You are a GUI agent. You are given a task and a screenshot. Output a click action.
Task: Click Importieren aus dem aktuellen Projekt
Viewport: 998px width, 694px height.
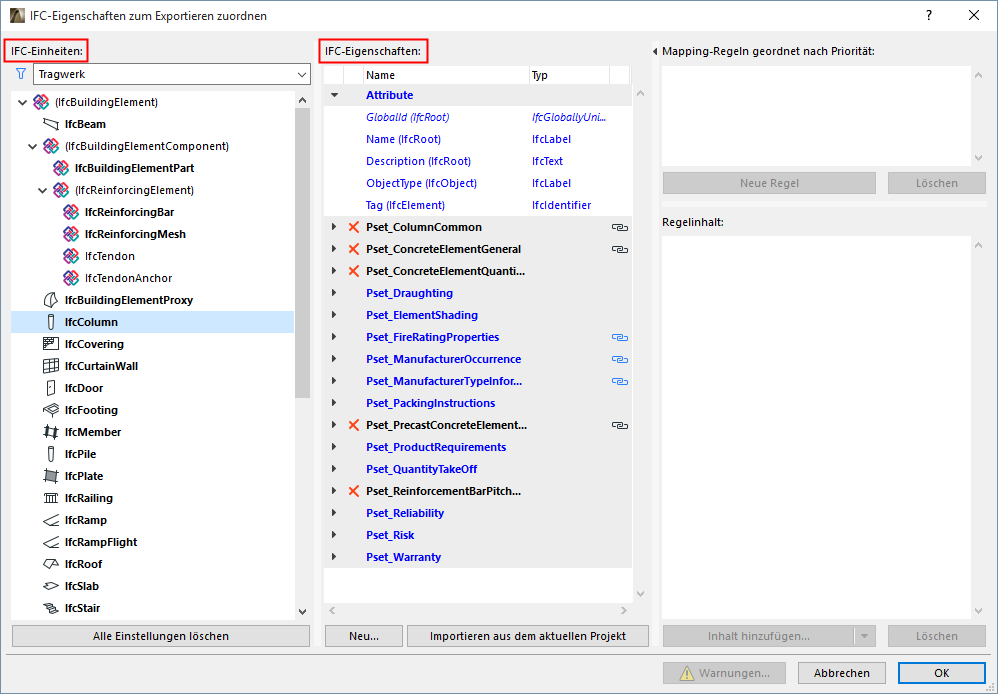coord(528,636)
